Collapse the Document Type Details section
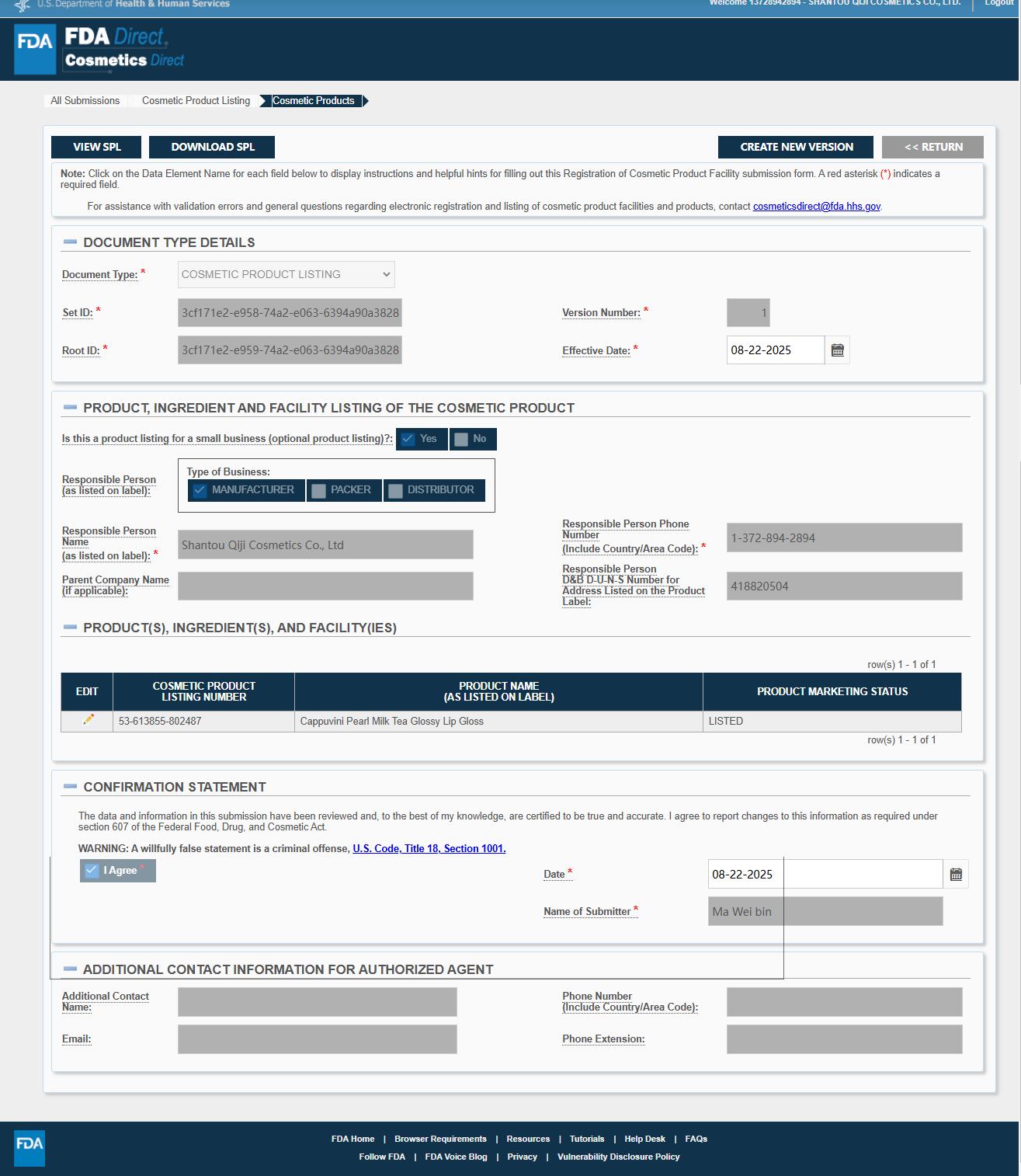This screenshot has height=1176, width=1021. tap(70, 242)
